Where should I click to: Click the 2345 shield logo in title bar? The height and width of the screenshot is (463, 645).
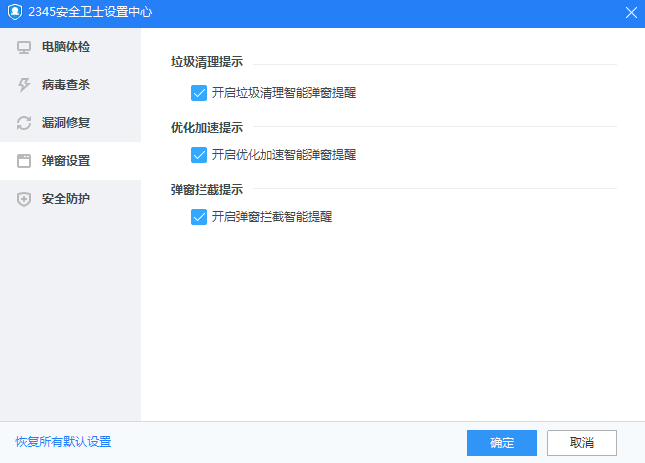point(15,12)
